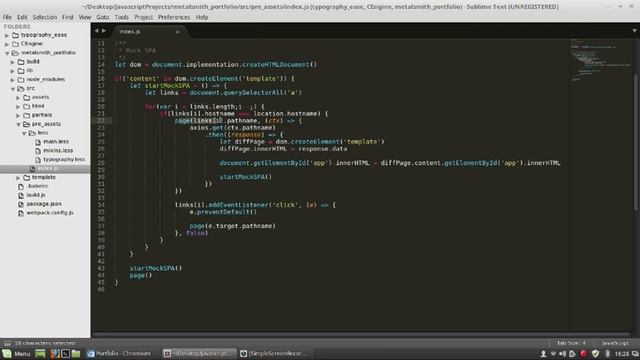Screen dimensions: 640x360
Task: Expand the typography_ease folder
Action: pos(7,36)
